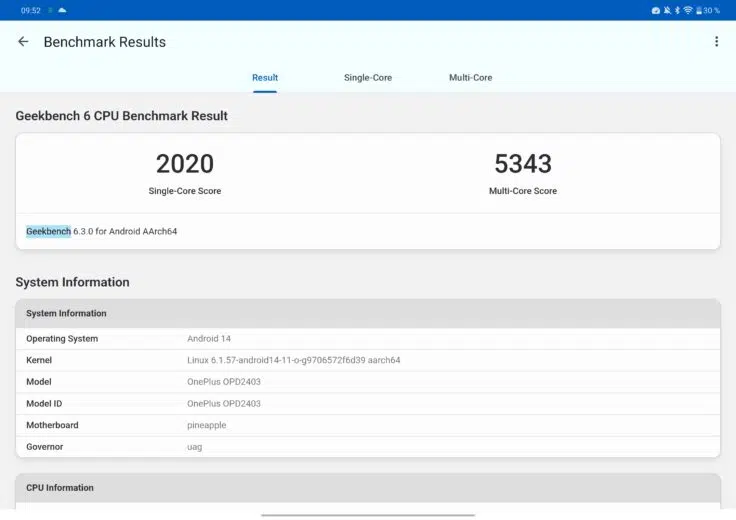The height and width of the screenshot is (520, 736).
Task: Switch to the Multi-Core tab
Action: click(470, 77)
